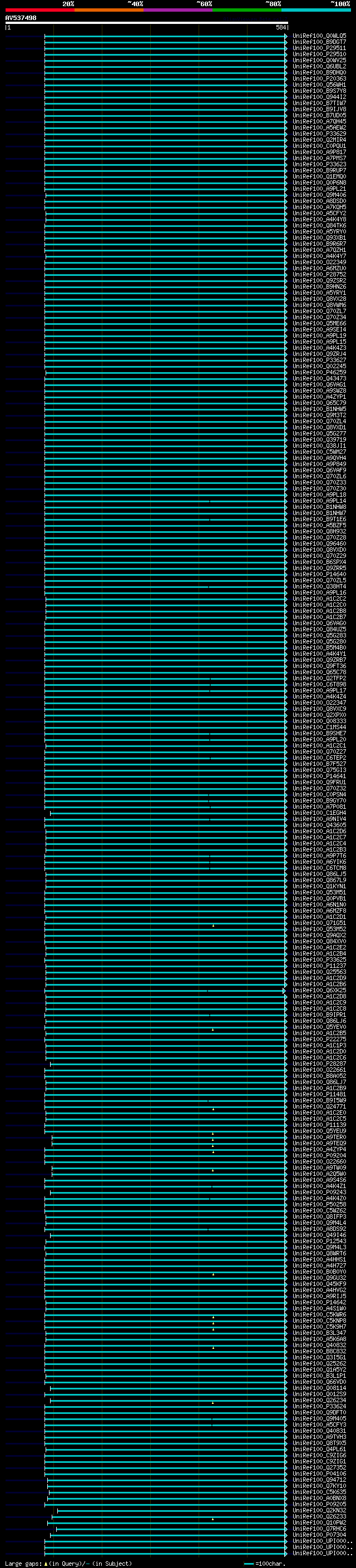356x1568 pixels.
Task: Click the alignment bar for UniRef100_Q9M3T2
Action: (x=166, y=415)
